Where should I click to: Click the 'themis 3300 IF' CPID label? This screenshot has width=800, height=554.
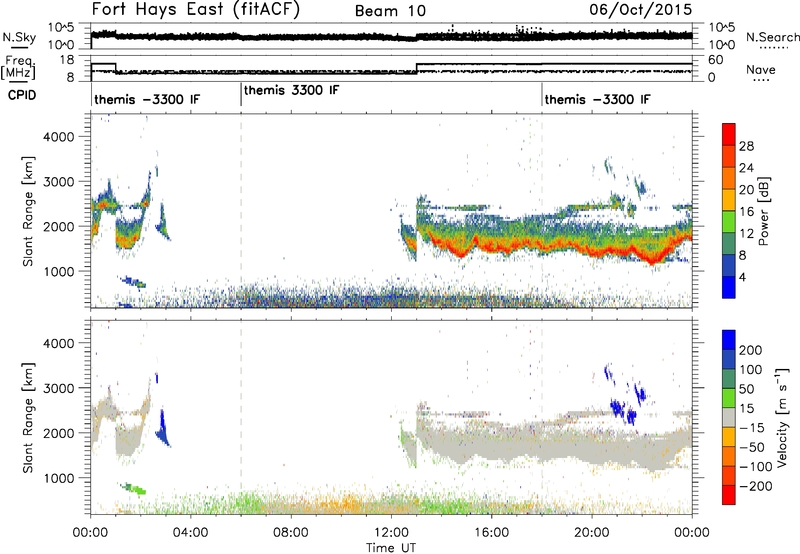[291, 90]
